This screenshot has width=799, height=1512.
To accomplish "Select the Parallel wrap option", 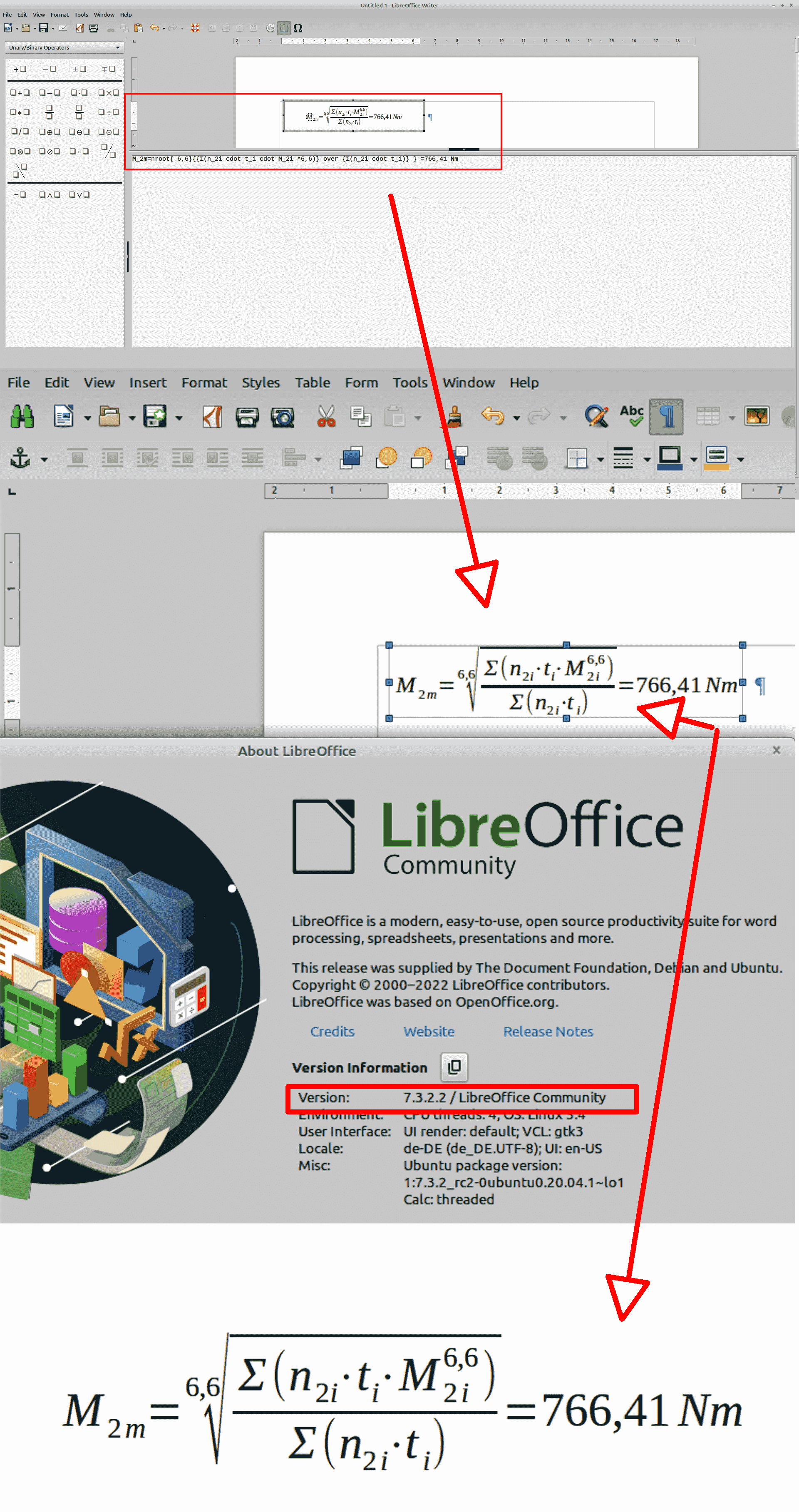I will (x=112, y=458).
